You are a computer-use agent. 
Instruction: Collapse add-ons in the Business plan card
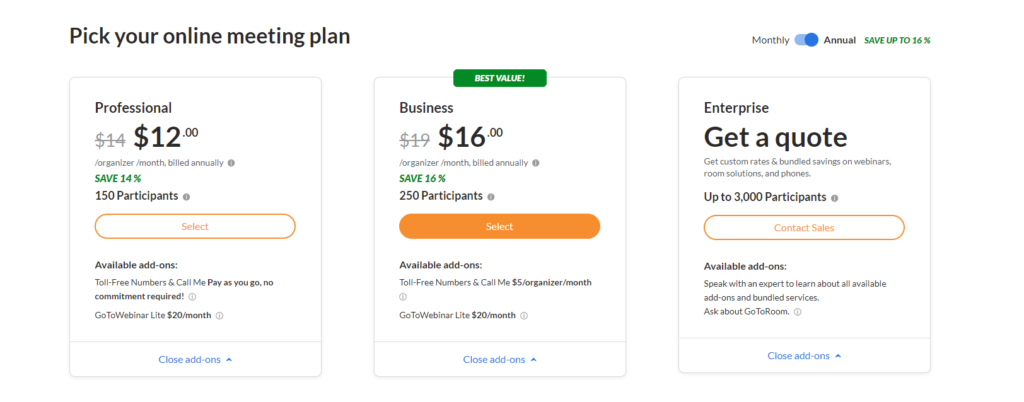click(x=500, y=360)
